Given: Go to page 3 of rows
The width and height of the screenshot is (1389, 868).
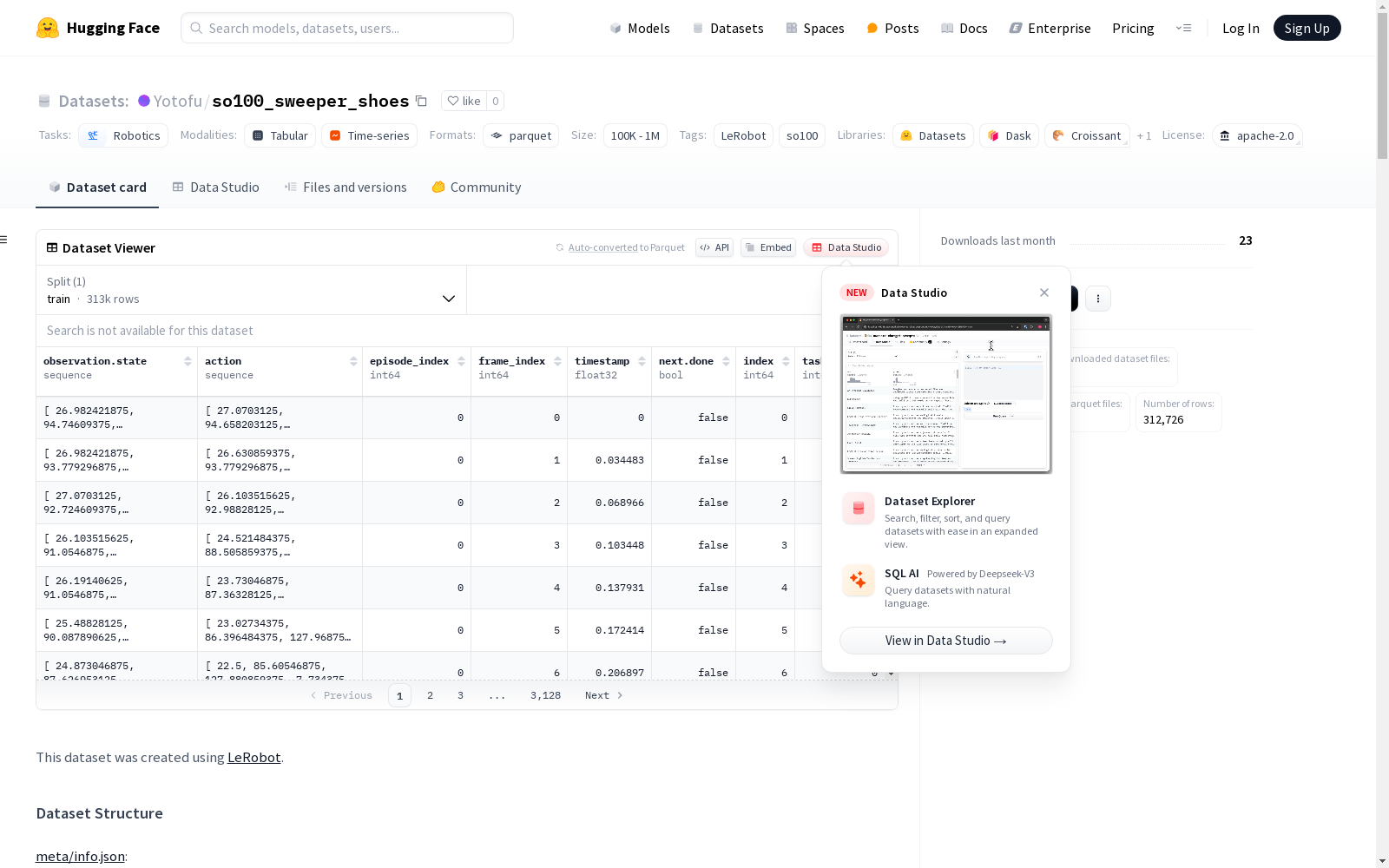Looking at the screenshot, I should [460, 695].
